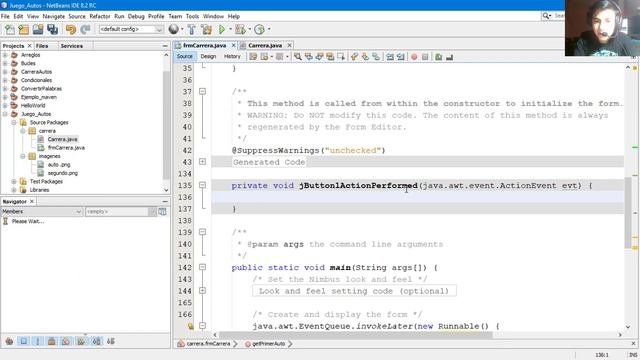Click the search field at top right

pos(558,16)
